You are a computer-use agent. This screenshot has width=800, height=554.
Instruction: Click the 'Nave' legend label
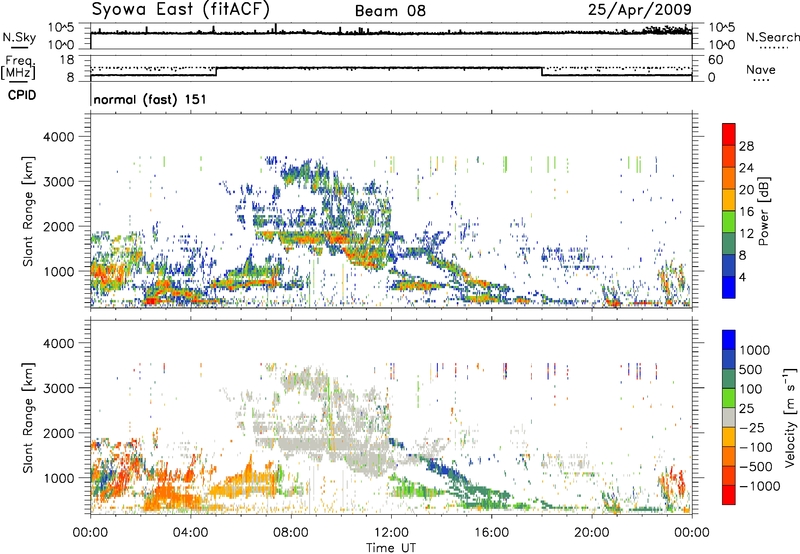tap(760, 69)
